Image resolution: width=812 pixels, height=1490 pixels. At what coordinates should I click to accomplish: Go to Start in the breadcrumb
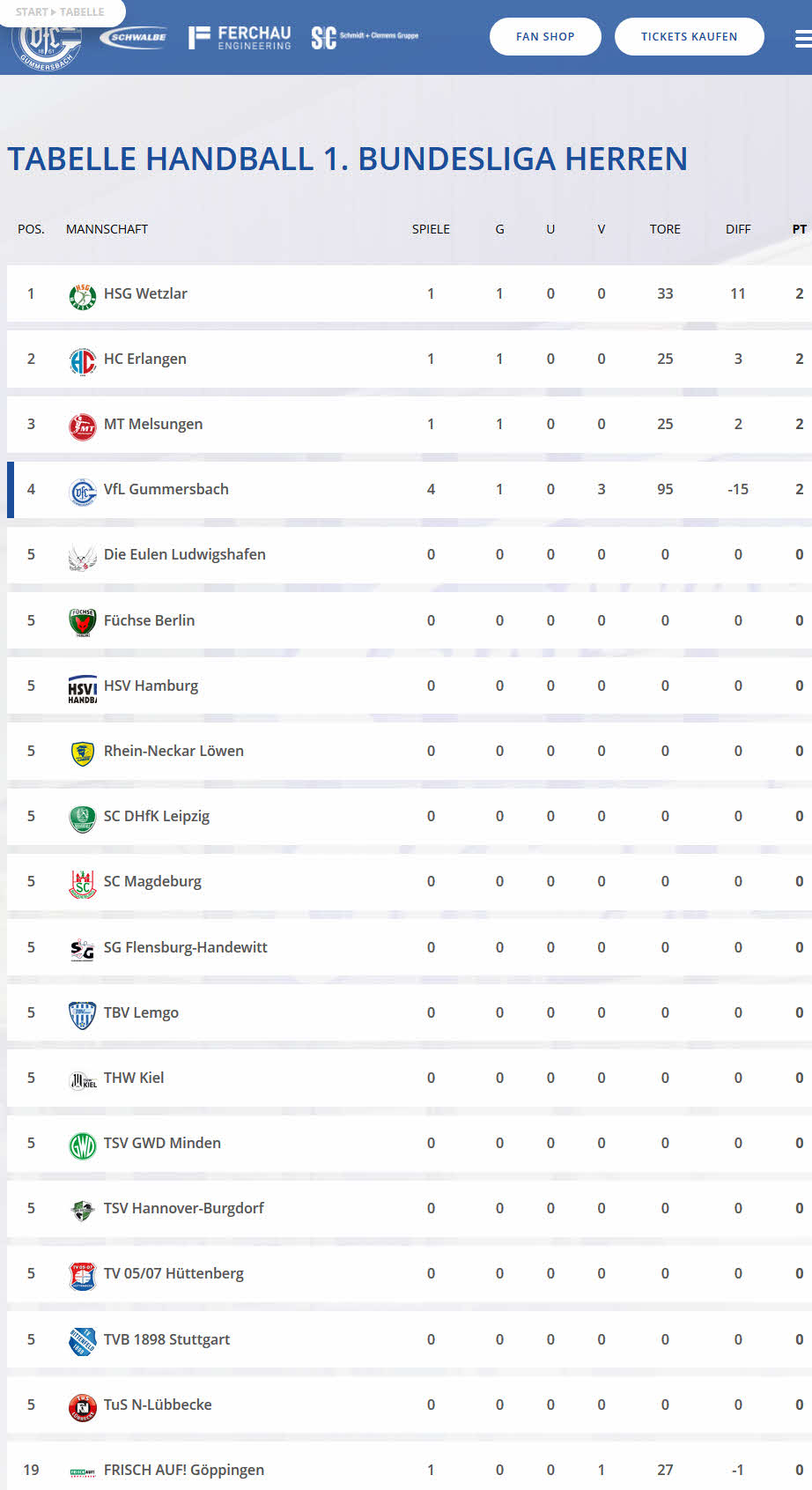(31, 12)
